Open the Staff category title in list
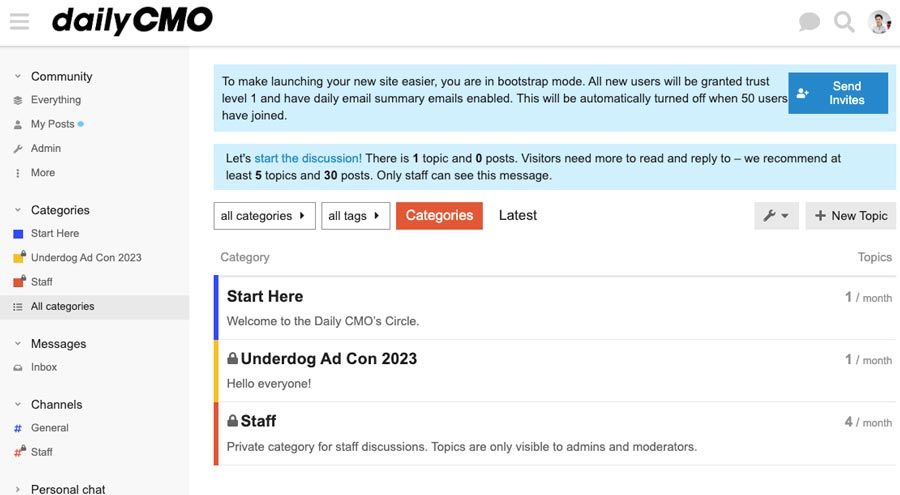Image resolution: width=900 pixels, height=495 pixels. (258, 421)
